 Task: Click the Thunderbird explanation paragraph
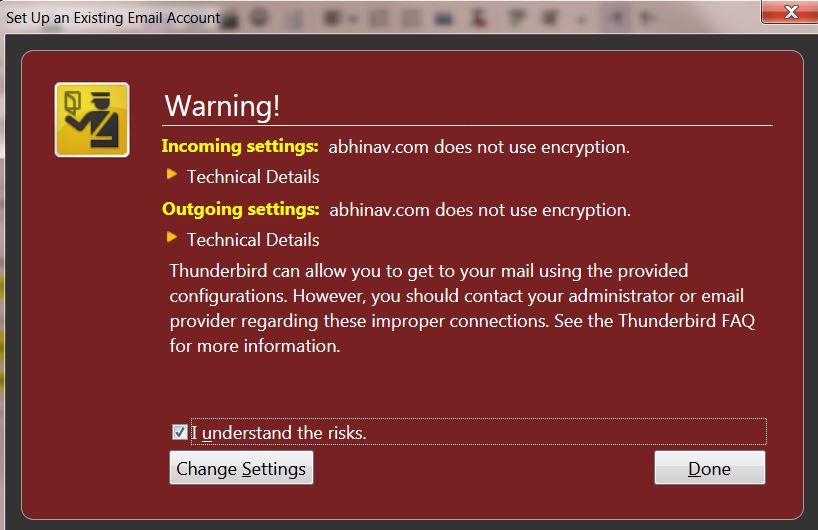pos(456,309)
